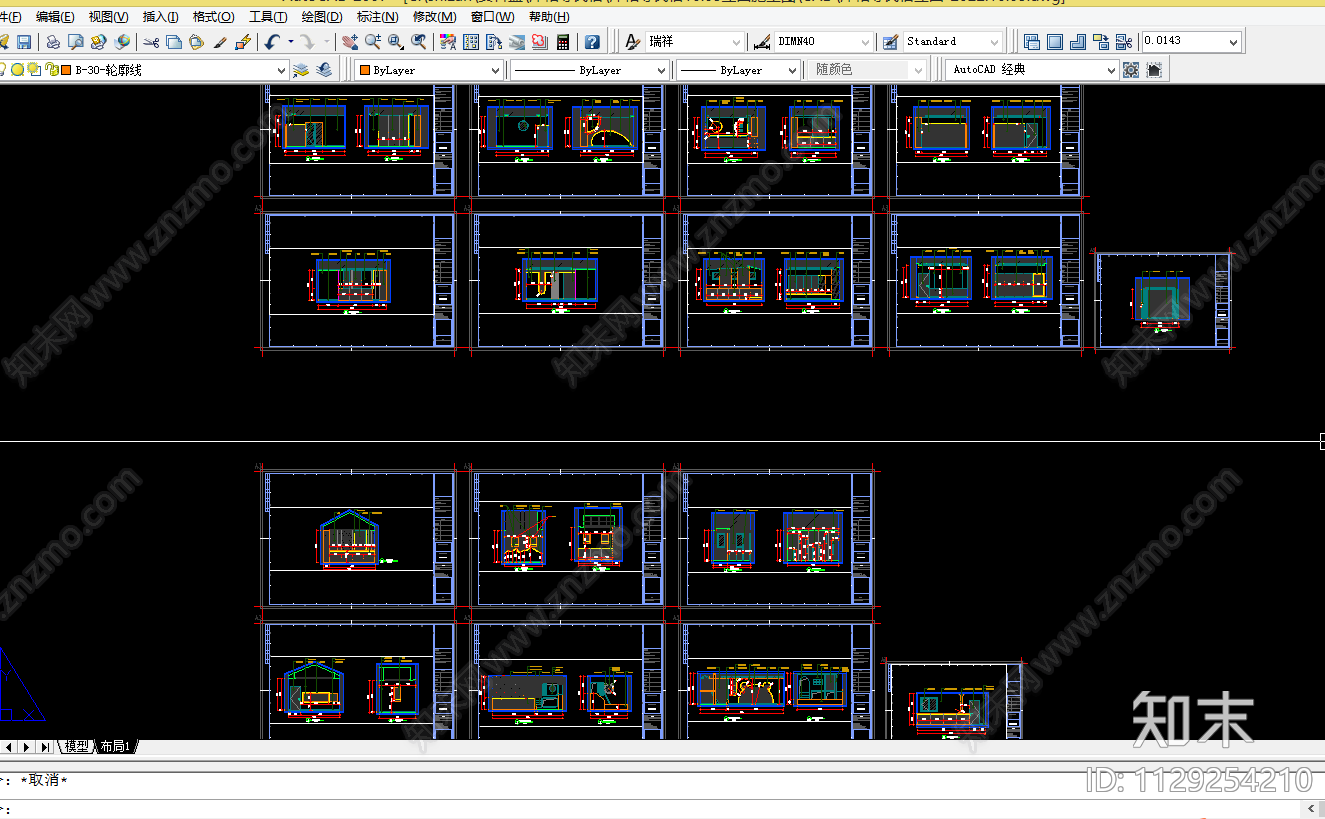This screenshot has width=1325, height=819.
Task: Open the Sheet Set Manager icon
Action: pyautogui.click(x=517, y=42)
